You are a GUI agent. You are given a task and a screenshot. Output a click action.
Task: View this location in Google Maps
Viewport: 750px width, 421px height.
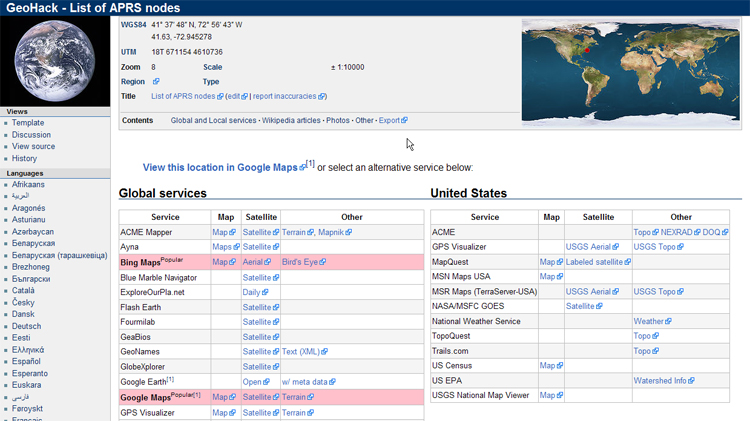pos(221,168)
